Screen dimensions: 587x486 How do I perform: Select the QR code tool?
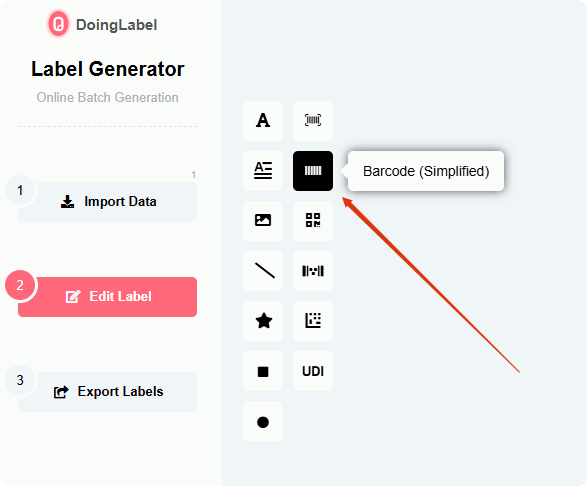coord(313,221)
